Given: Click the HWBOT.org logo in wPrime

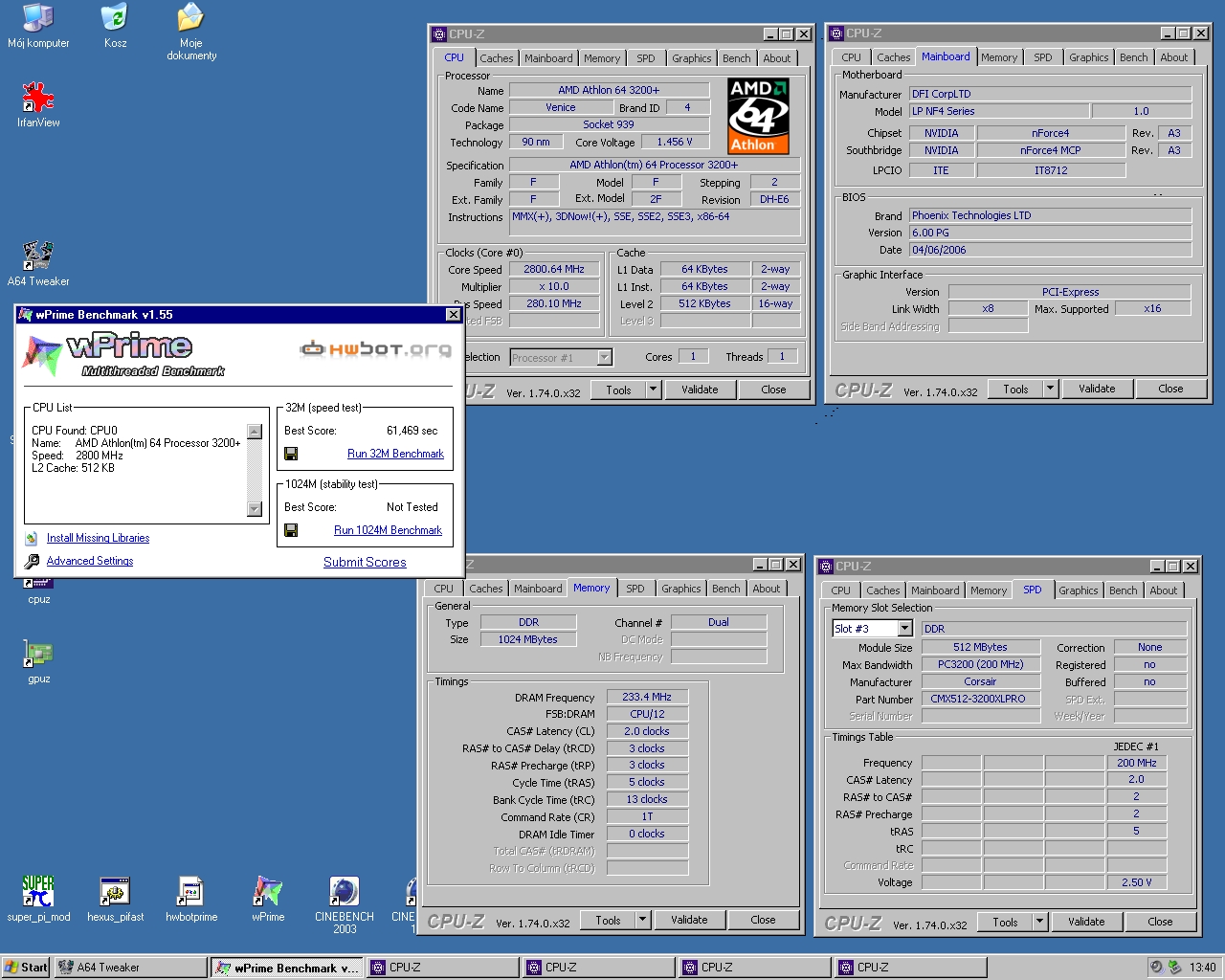Looking at the screenshot, I should point(375,349).
